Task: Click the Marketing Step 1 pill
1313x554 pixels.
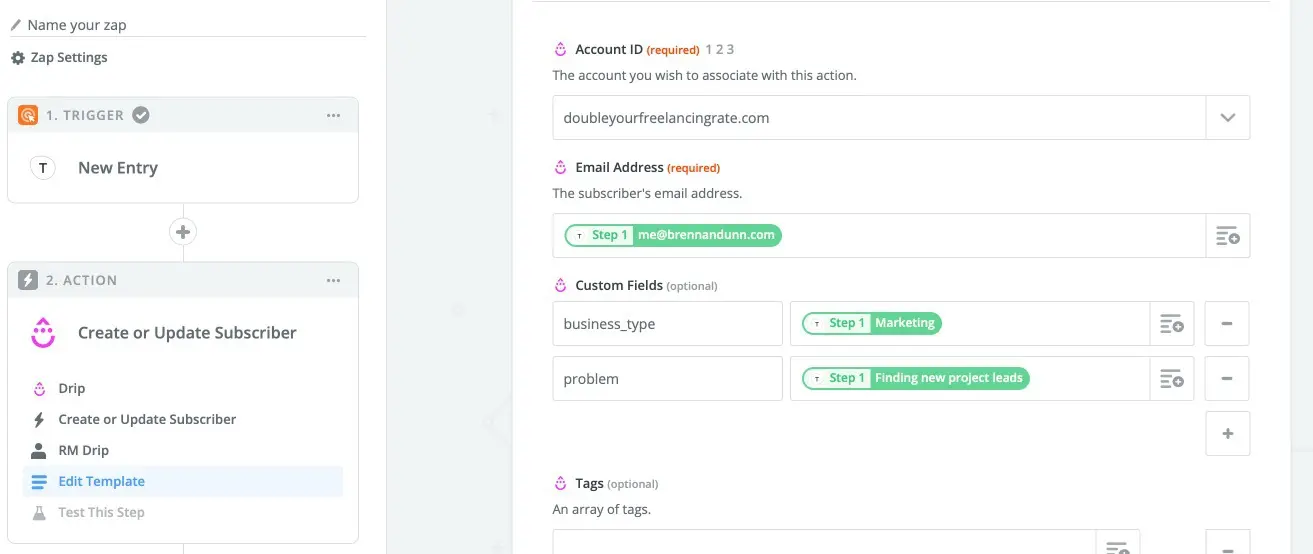Action: tap(872, 323)
